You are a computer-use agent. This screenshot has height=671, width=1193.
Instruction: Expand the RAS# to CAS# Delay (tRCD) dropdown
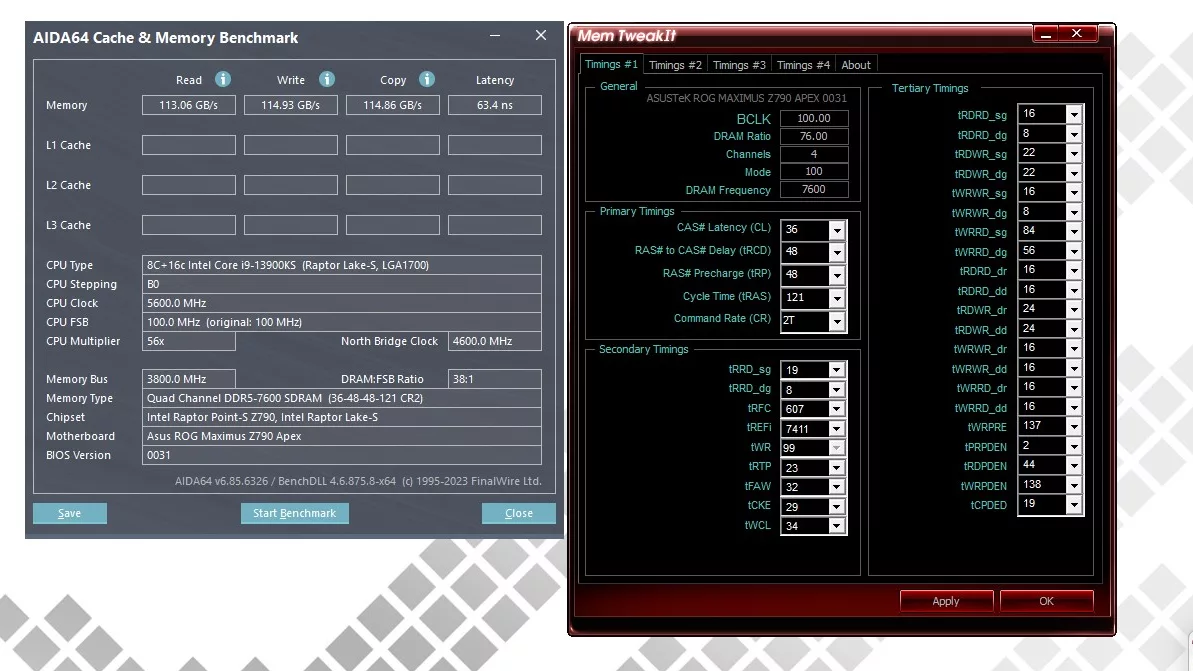(837, 252)
